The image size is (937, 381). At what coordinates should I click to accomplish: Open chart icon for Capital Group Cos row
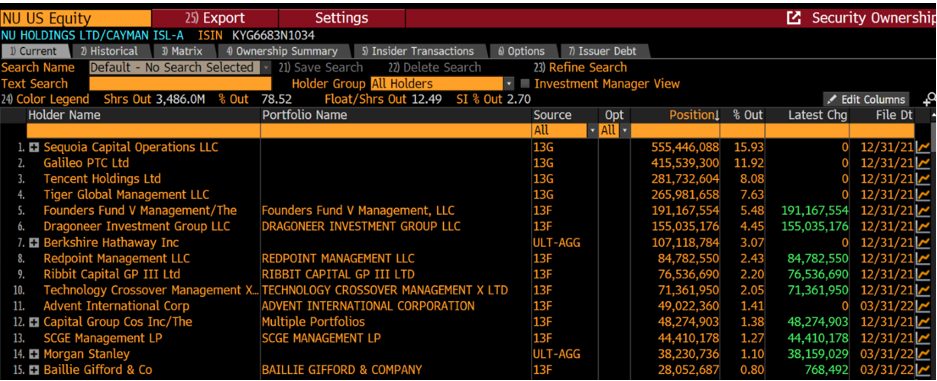[x=923, y=322]
